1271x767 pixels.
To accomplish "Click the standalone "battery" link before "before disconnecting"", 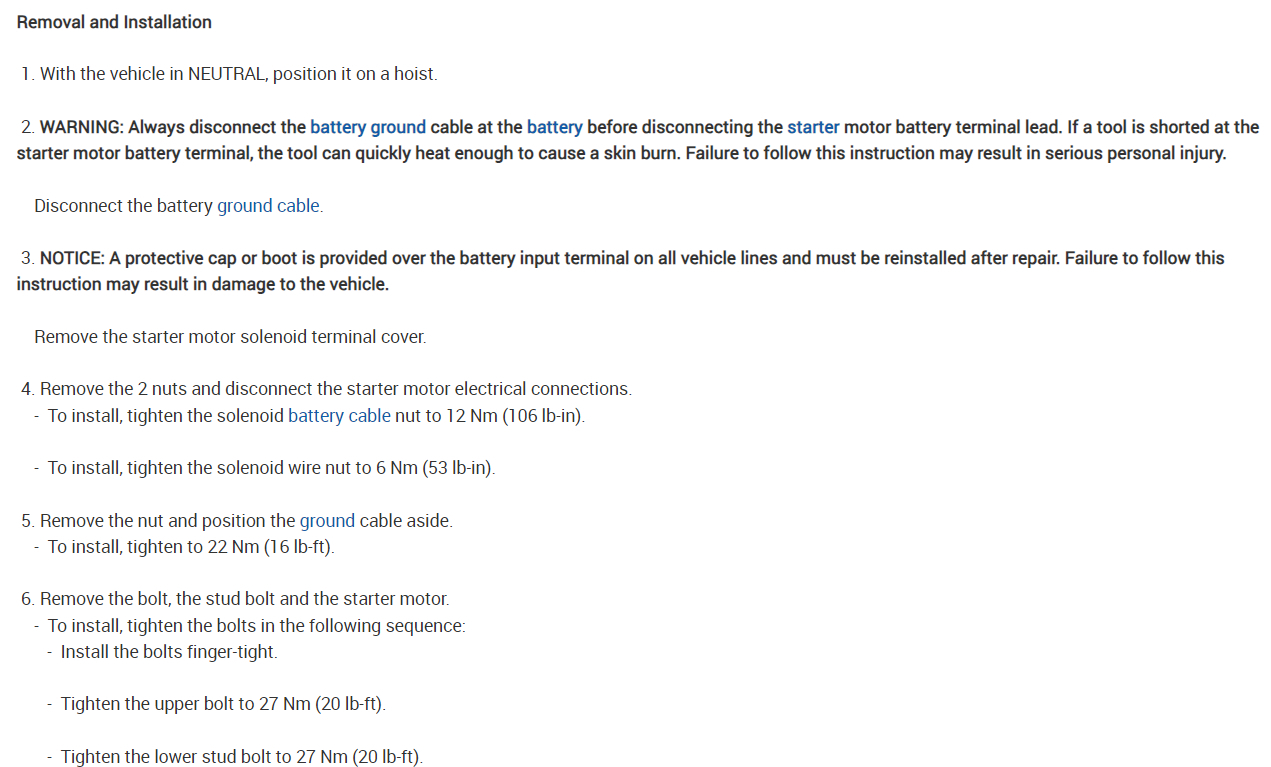I will (x=554, y=127).
